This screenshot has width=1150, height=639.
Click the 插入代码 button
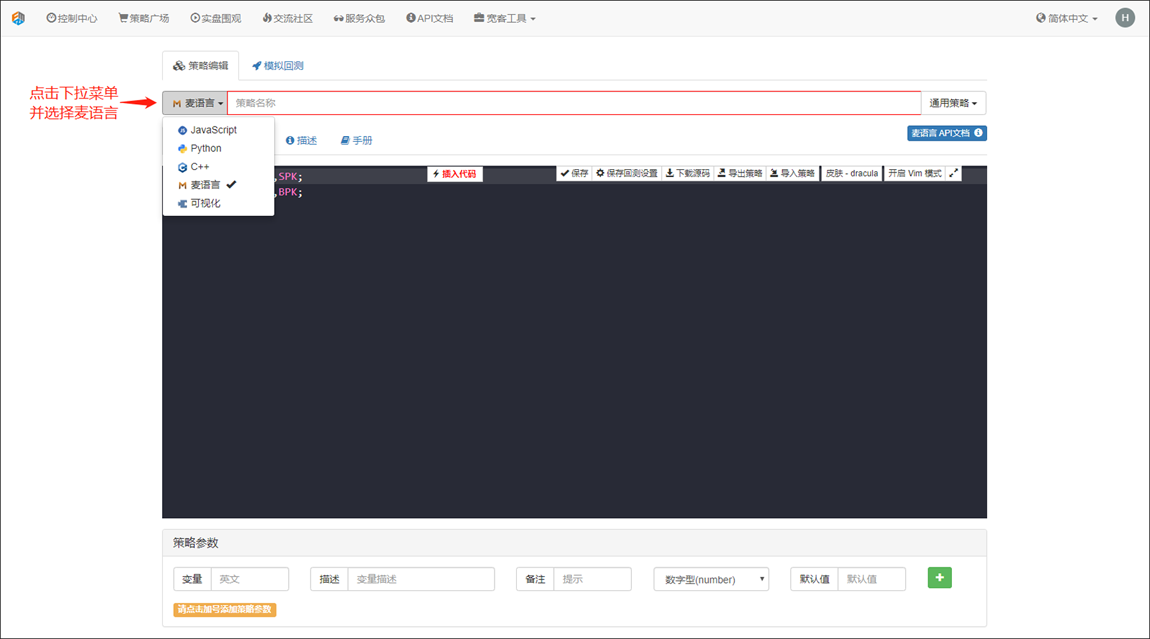[x=455, y=173]
